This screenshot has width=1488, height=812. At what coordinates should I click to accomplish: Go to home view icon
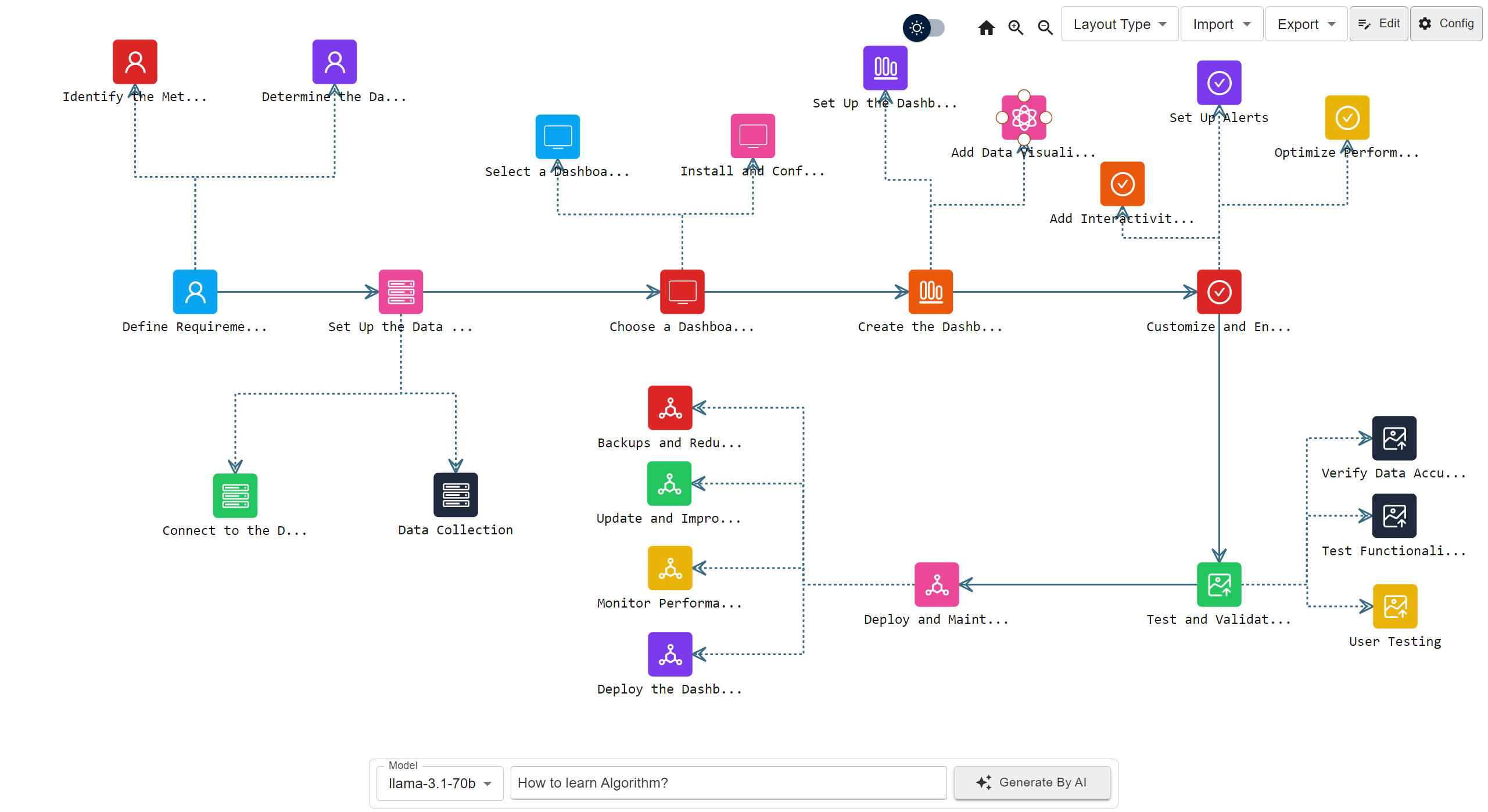986,27
